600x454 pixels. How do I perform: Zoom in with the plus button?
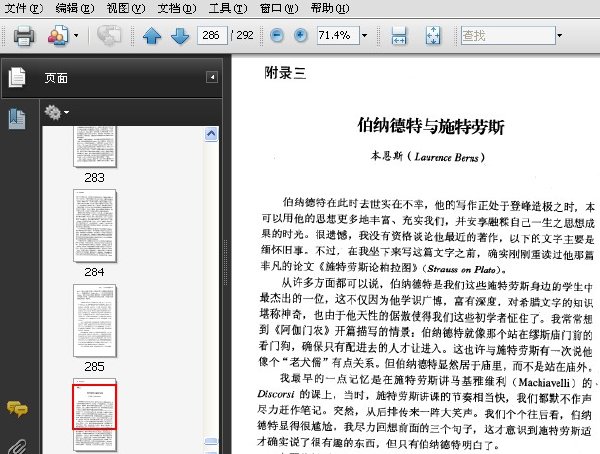click(301, 36)
